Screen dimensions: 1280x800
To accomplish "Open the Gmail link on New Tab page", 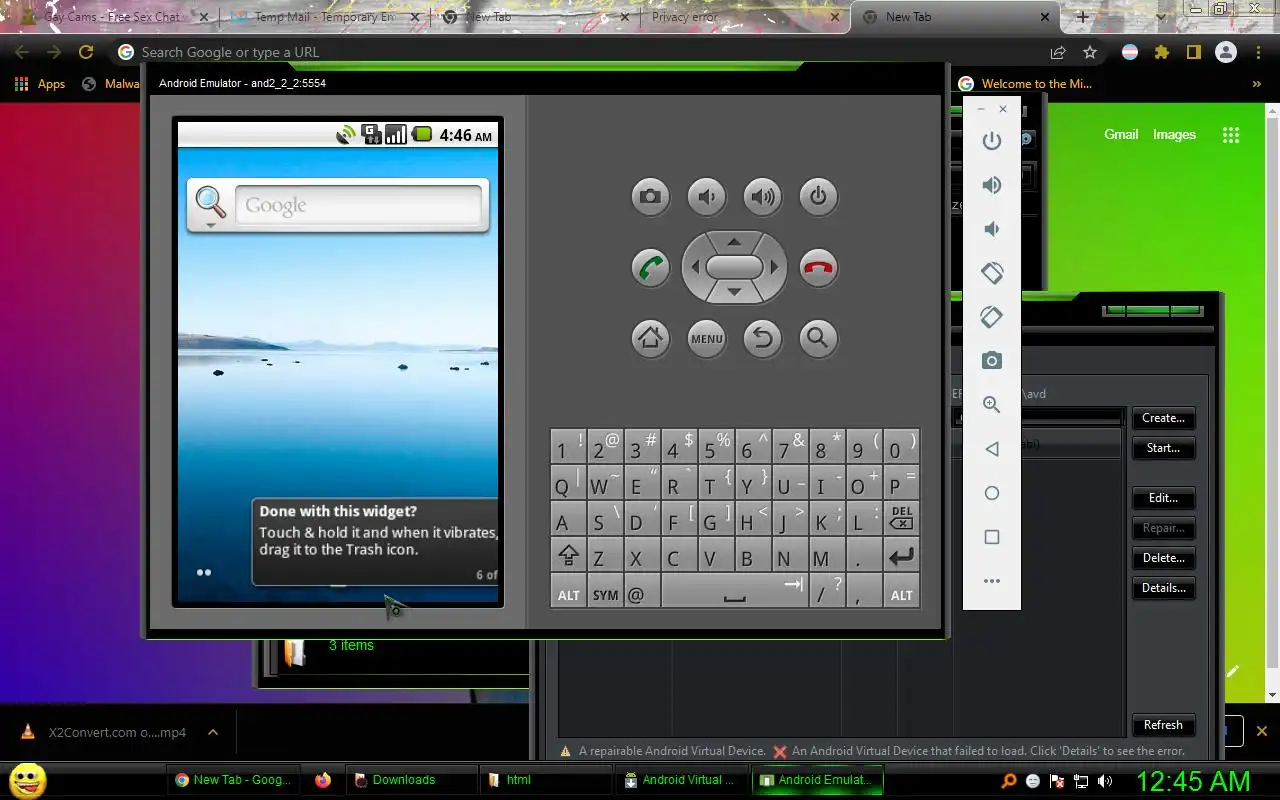I will pyautogui.click(x=1121, y=134).
